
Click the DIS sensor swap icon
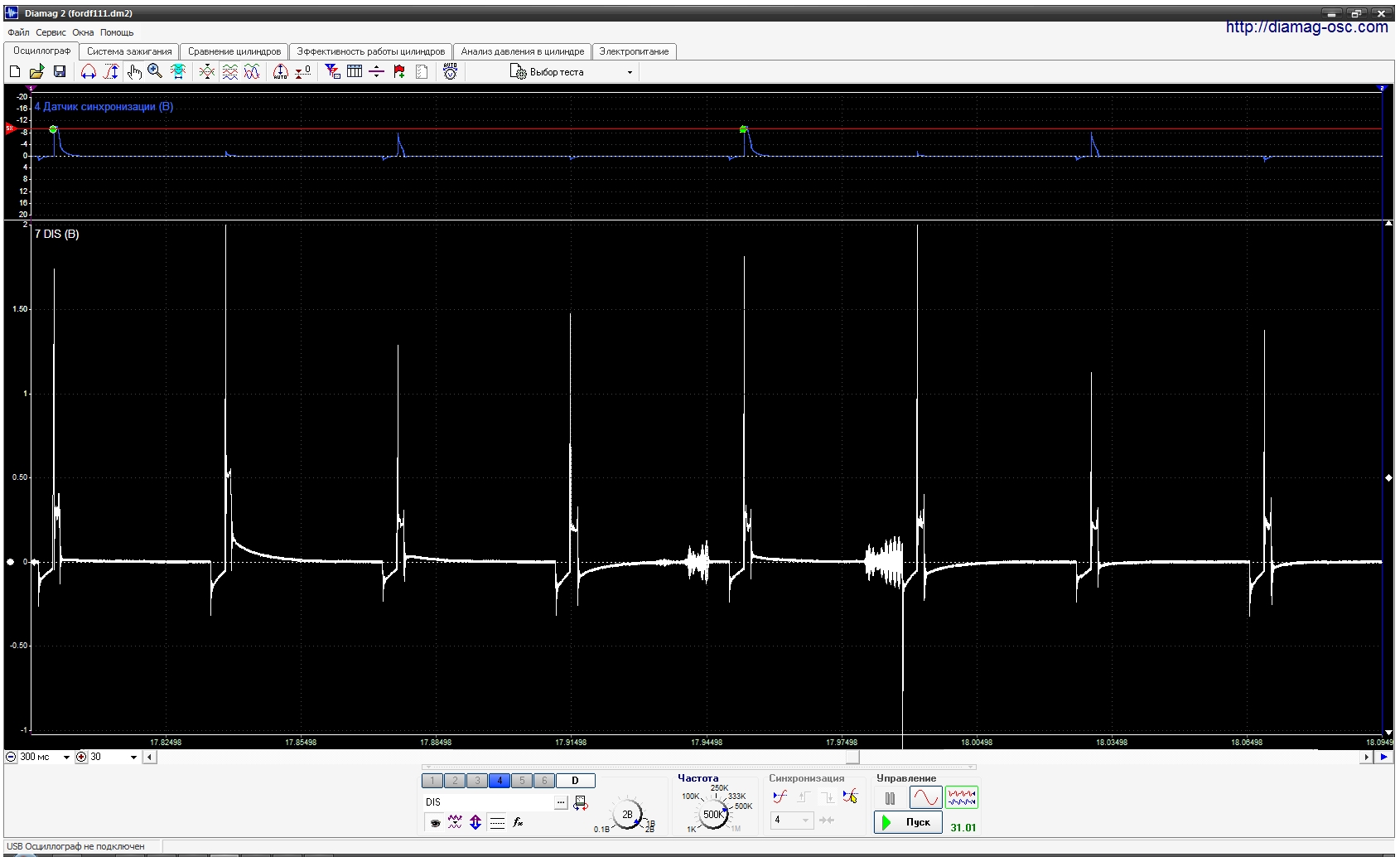coord(581,802)
